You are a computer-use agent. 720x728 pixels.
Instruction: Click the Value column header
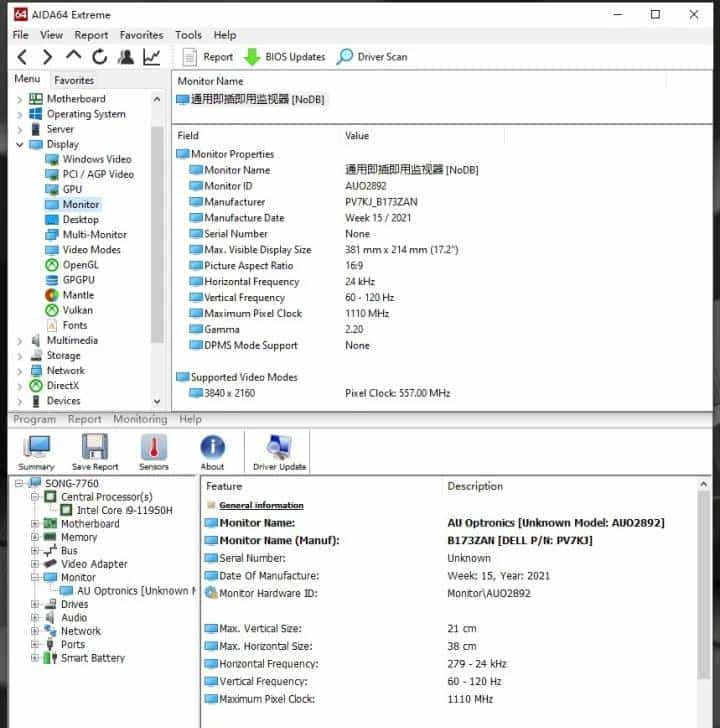(x=357, y=136)
